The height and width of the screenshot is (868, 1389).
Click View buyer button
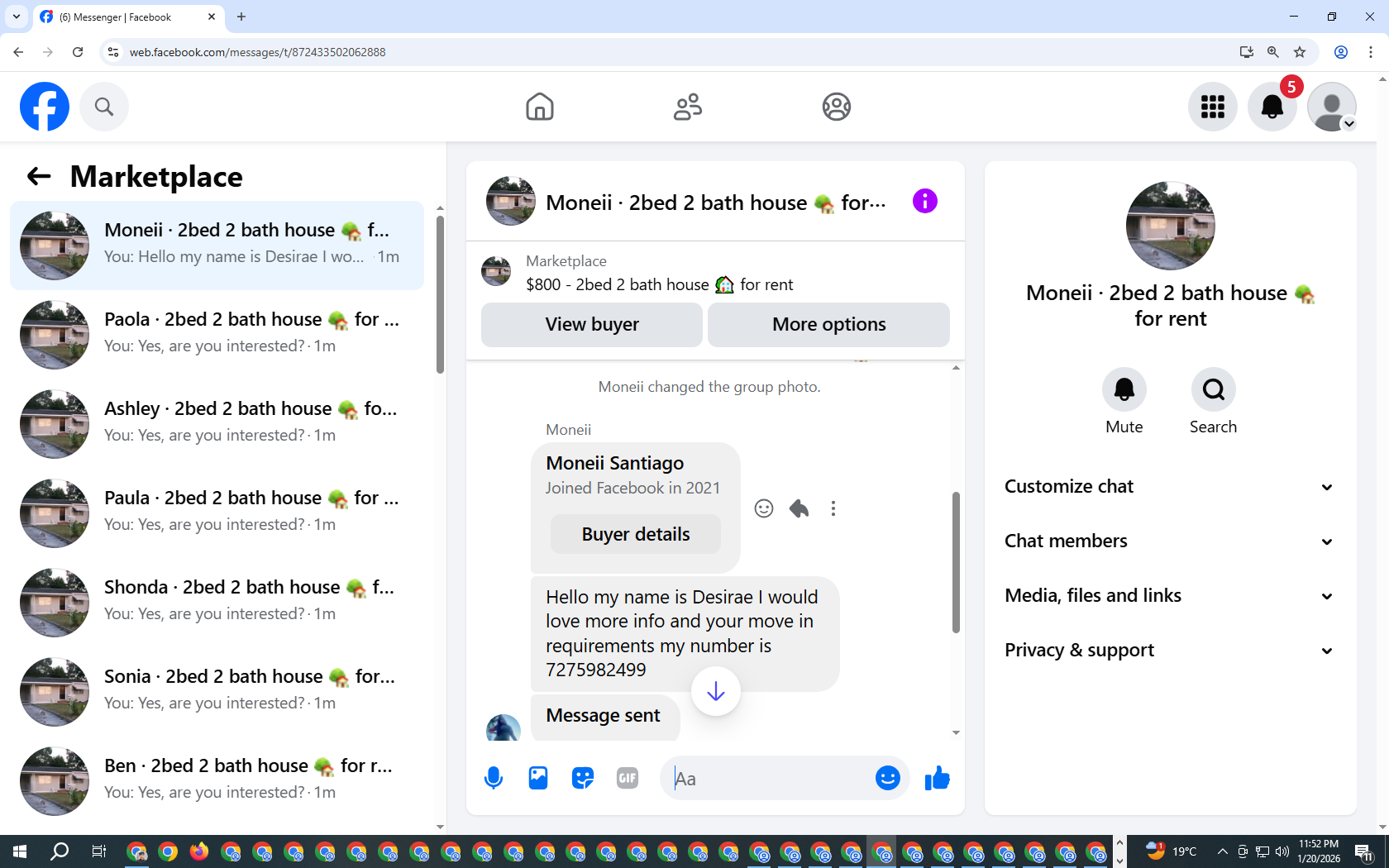pos(592,324)
